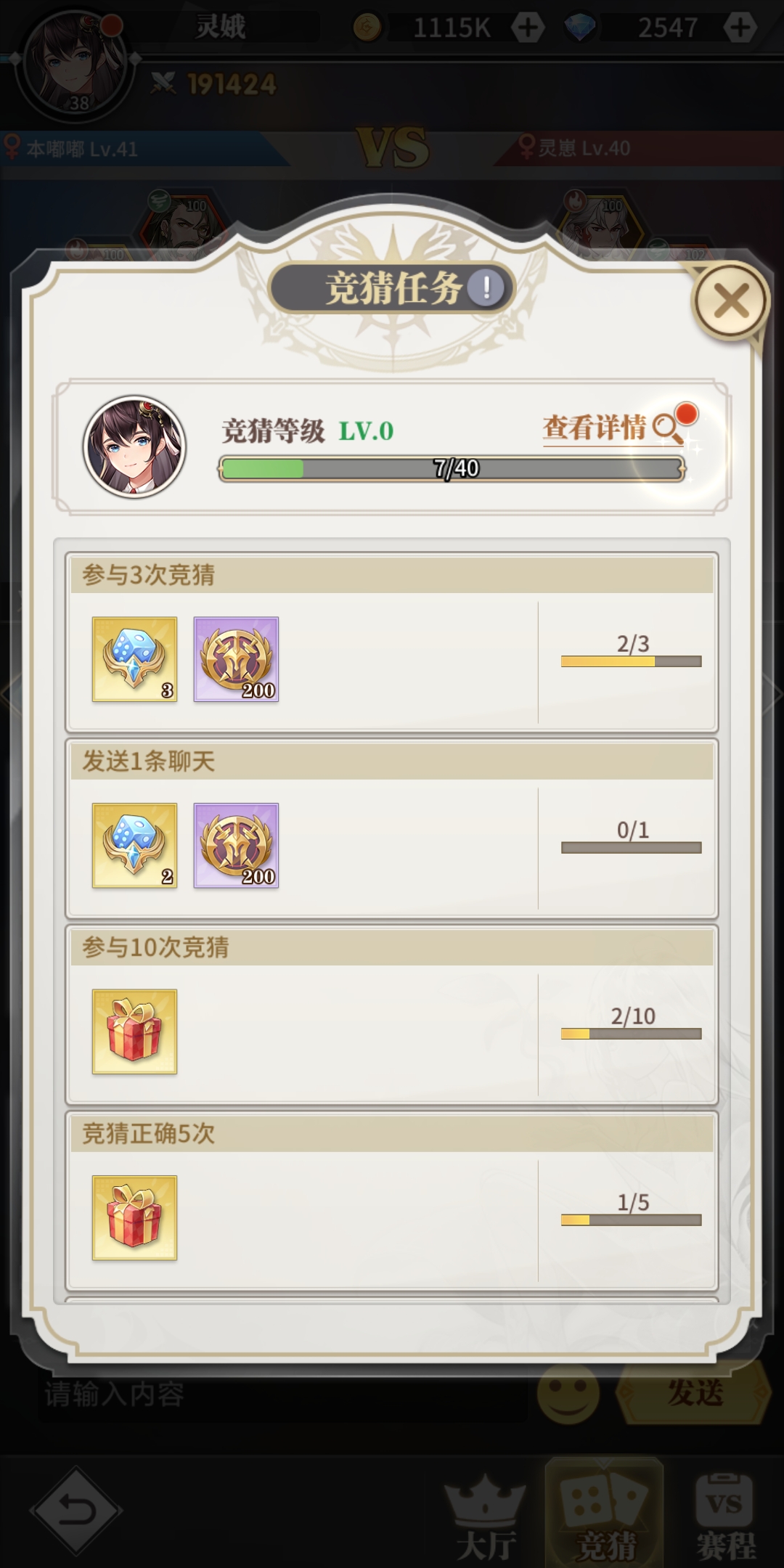The image size is (784, 1568).
Task: Tap the dice reward in 发送1条聊天
Action: (134, 845)
